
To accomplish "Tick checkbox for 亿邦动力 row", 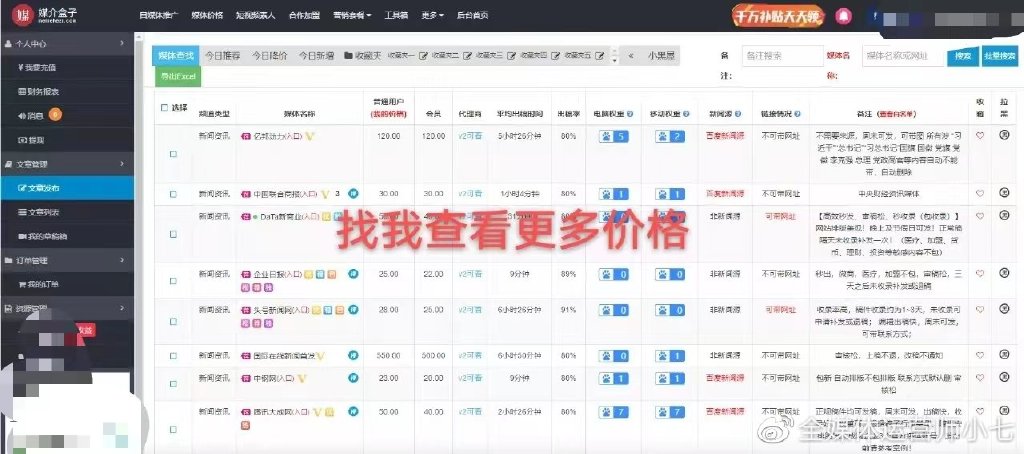I will [173, 154].
